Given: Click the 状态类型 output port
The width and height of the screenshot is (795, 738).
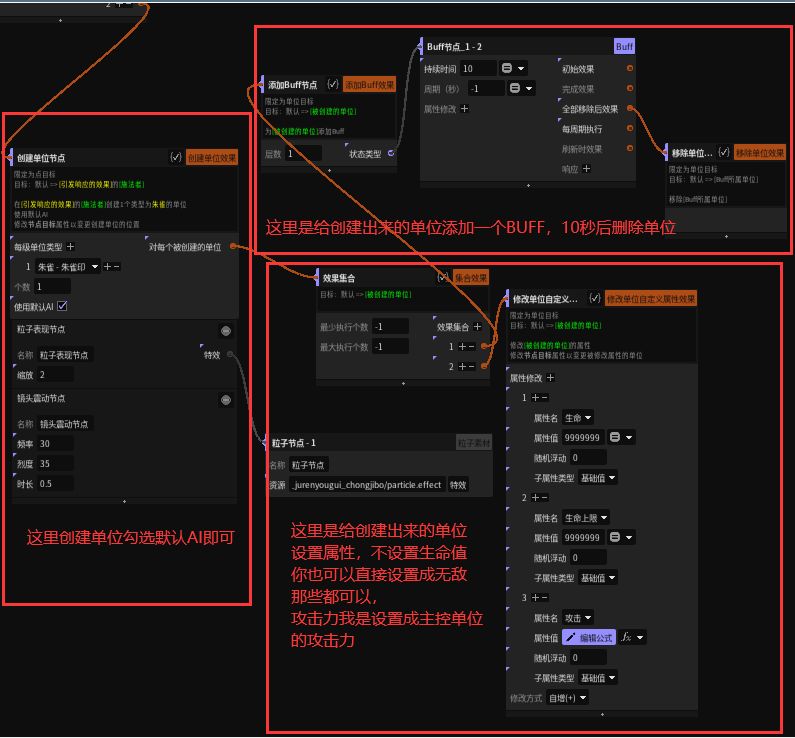Looking at the screenshot, I should (391, 153).
